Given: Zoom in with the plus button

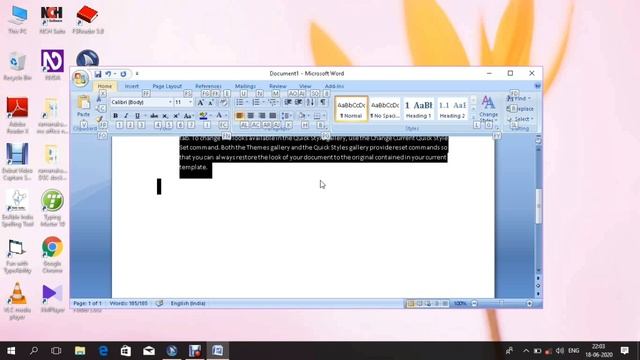Looking at the screenshot, I should (x=529, y=303).
